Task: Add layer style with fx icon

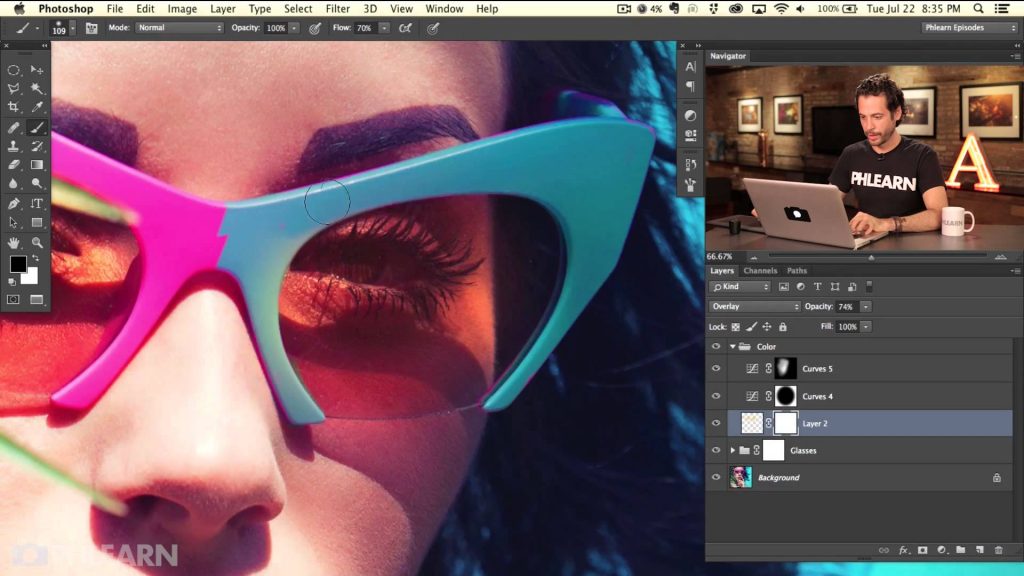Action: [903, 550]
